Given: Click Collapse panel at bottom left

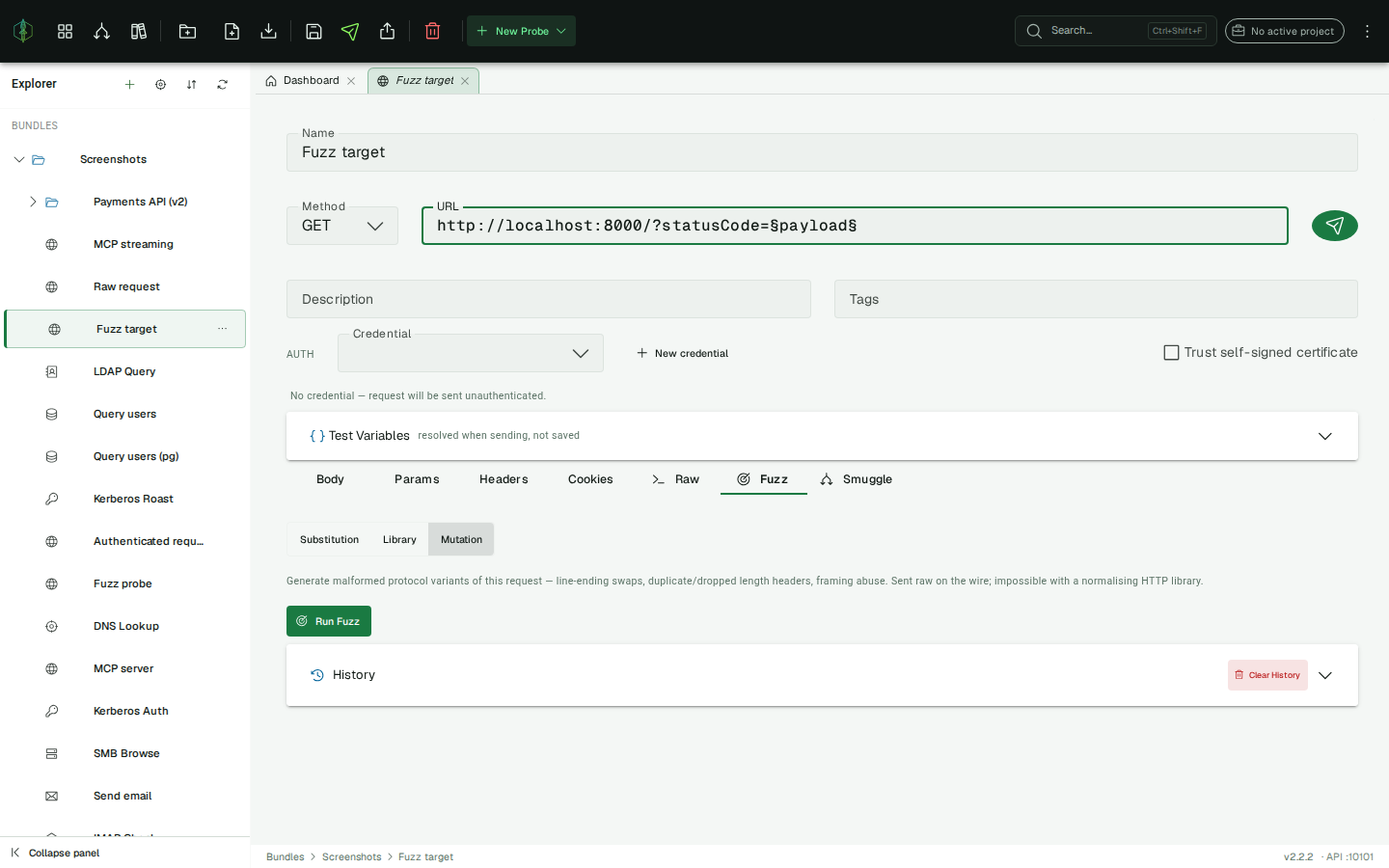Looking at the screenshot, I should click(55, 853).
